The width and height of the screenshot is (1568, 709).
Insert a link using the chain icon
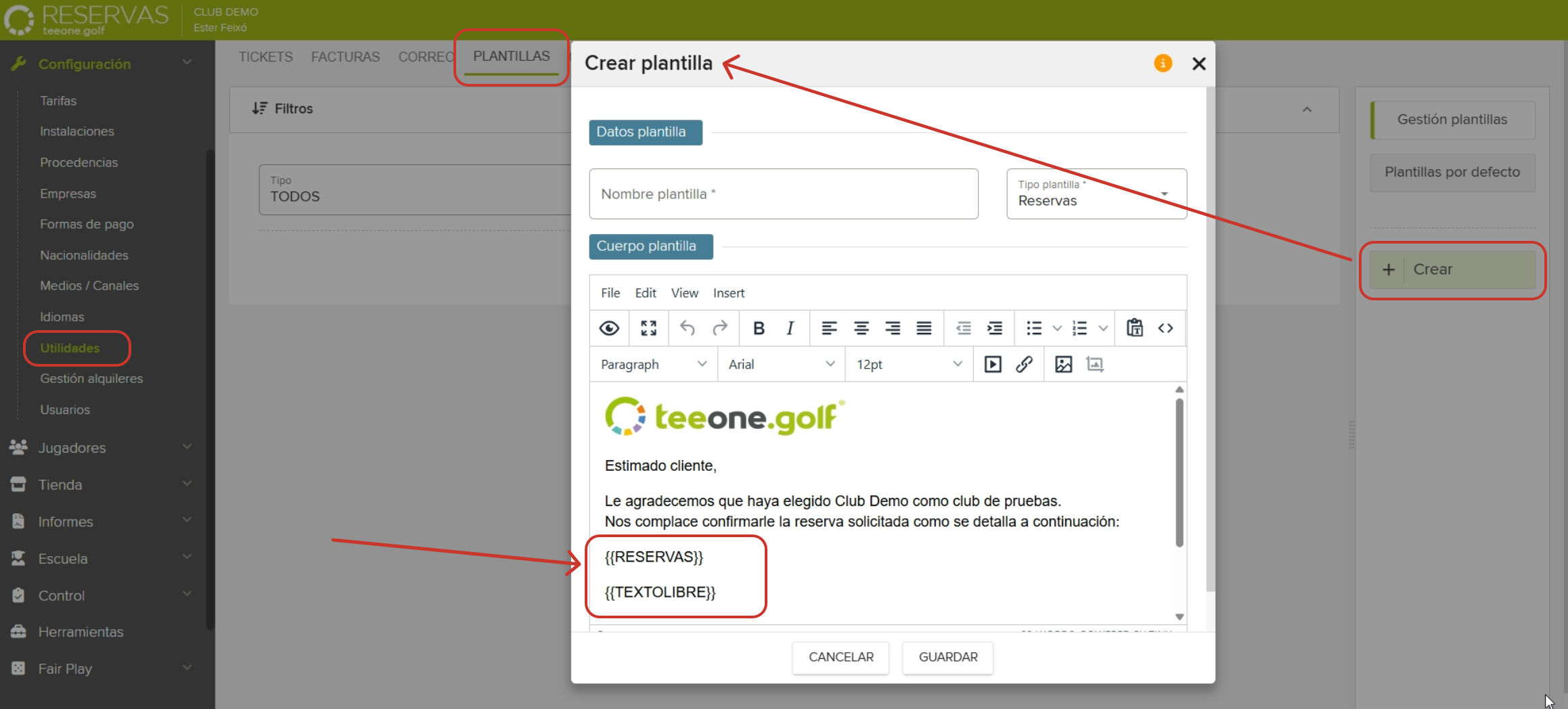(1025, 364)
